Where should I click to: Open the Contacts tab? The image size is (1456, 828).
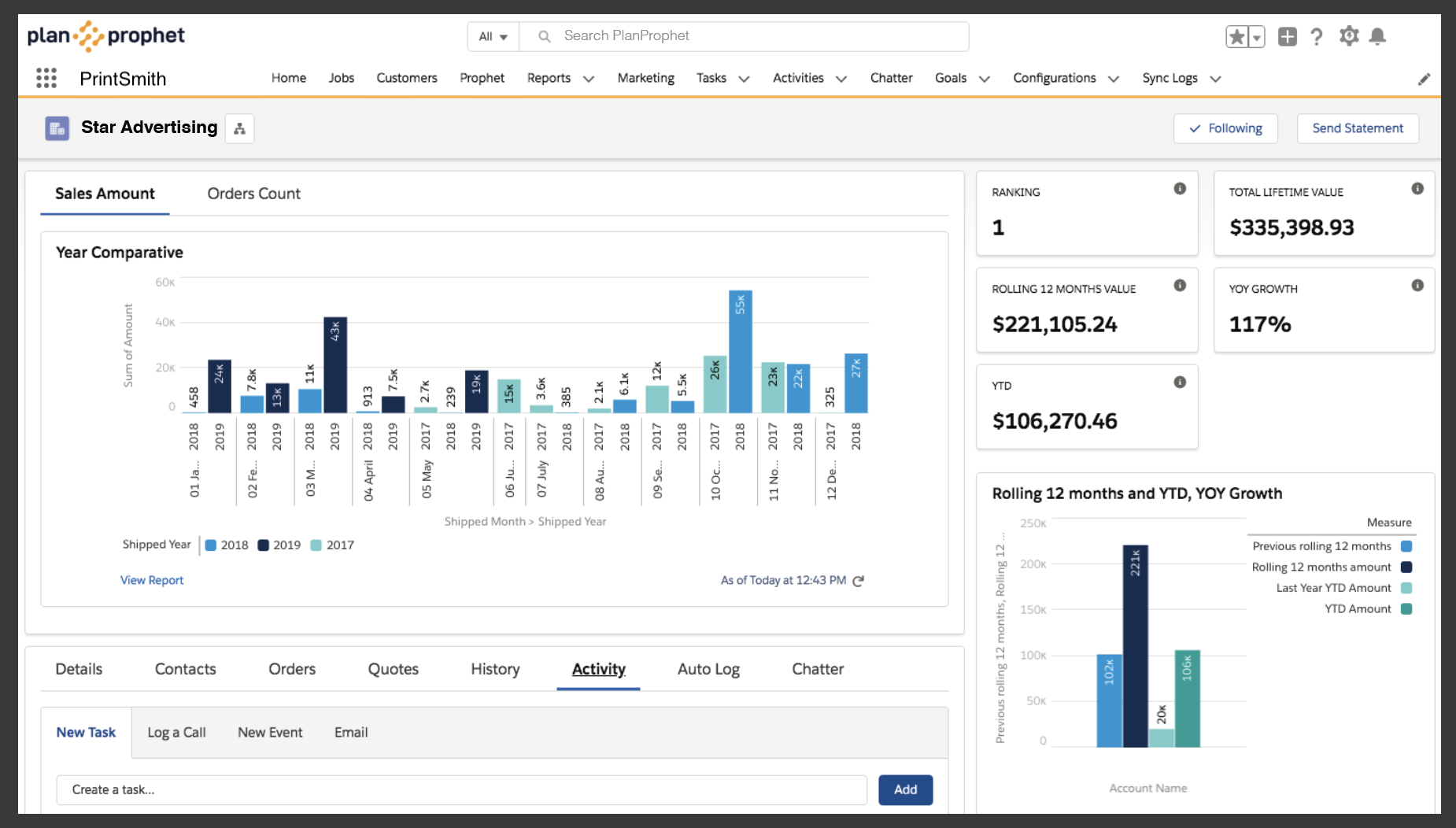coord(185,669)
